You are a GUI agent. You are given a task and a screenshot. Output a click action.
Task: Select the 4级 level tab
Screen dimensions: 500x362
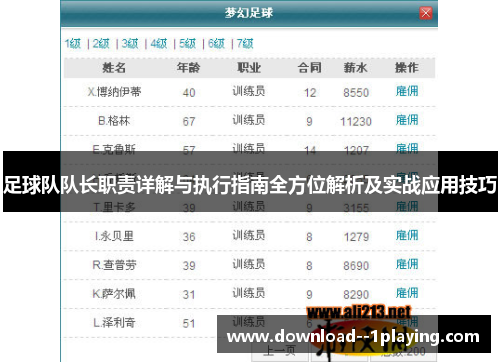(x=159, y=44)
